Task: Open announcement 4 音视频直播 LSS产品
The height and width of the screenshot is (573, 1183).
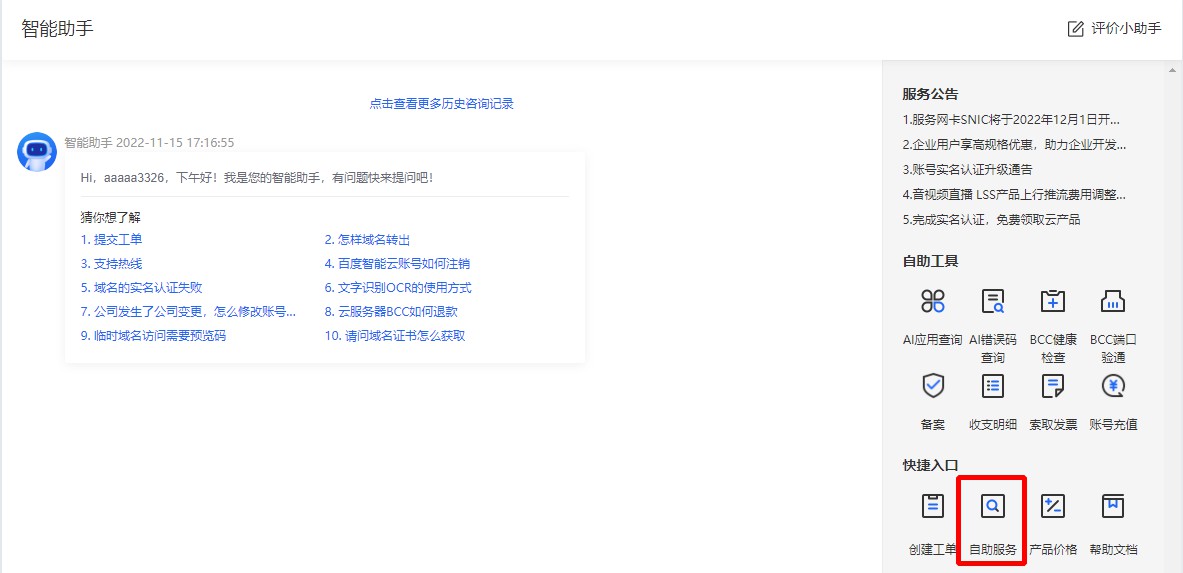Action: coord(1014,194)
